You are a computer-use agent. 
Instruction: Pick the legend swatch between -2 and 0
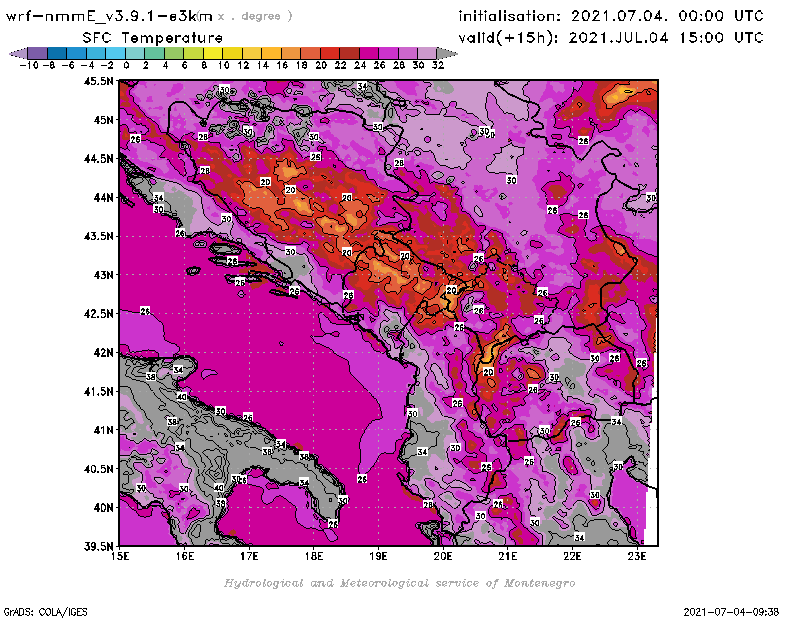click(x=115, y=53)
